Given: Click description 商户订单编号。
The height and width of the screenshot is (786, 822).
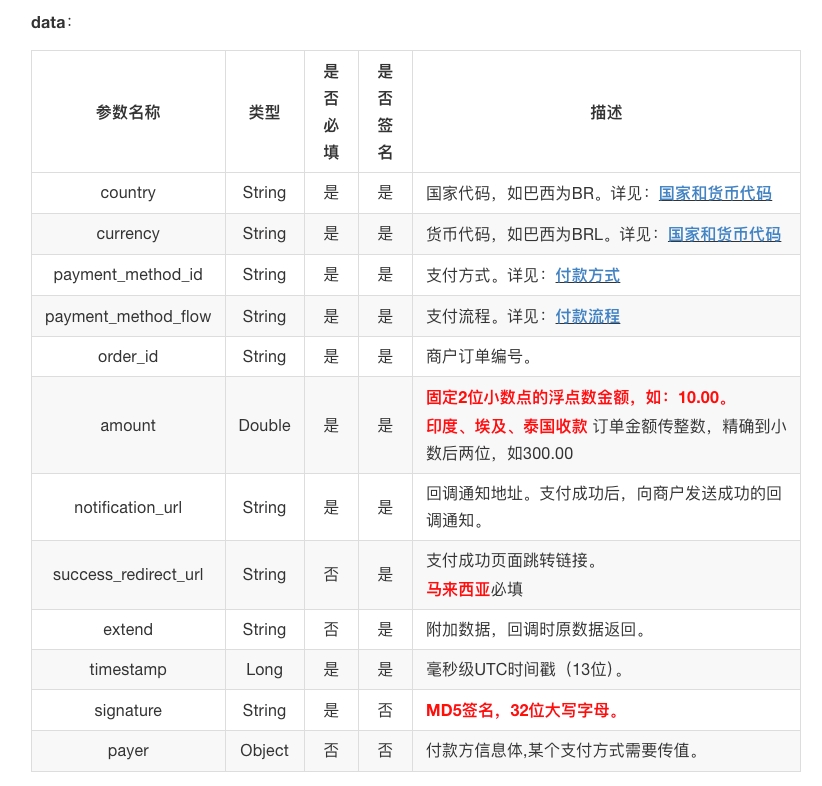Looking at the screenshot, I should click(x=480, y=357).
